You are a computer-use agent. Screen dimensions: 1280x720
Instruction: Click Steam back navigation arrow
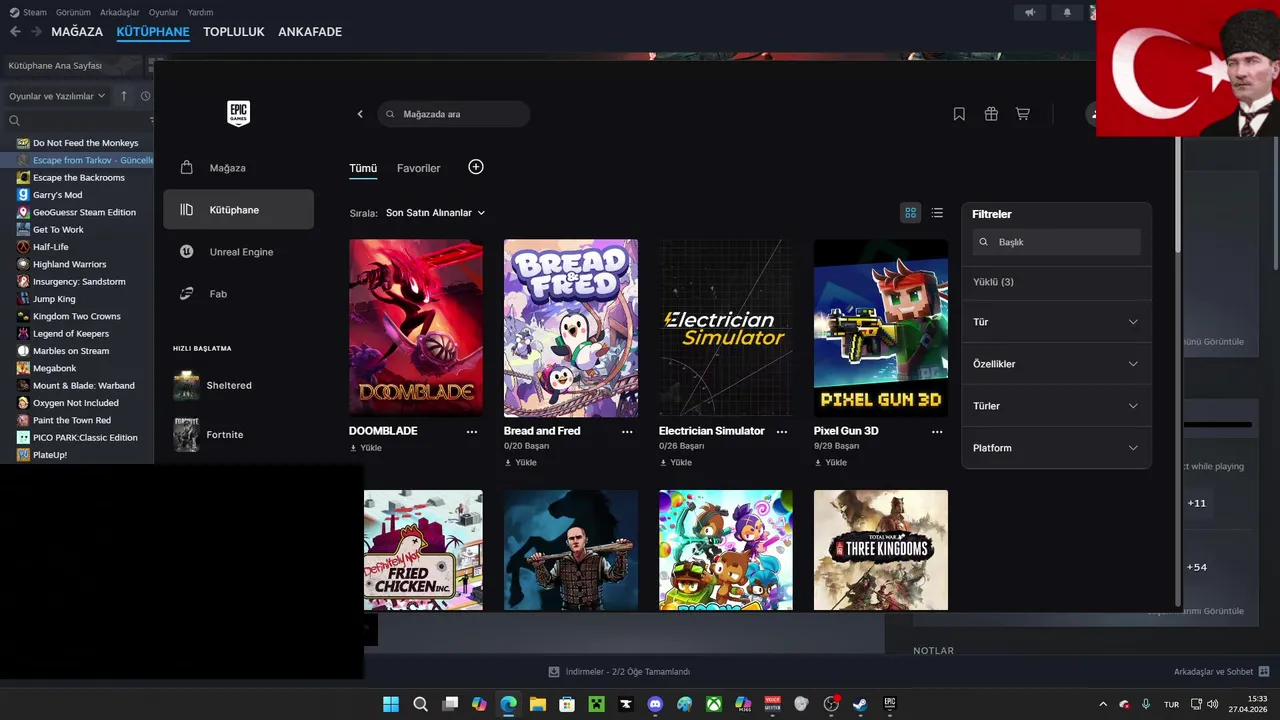pos(15,32)
